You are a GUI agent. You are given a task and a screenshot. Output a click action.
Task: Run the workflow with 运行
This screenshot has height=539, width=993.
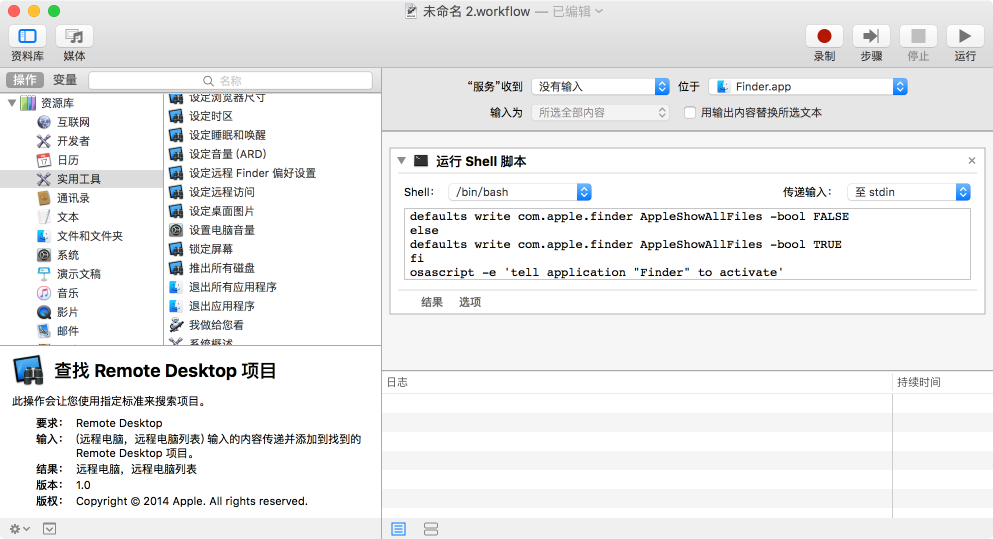[965, 36]
